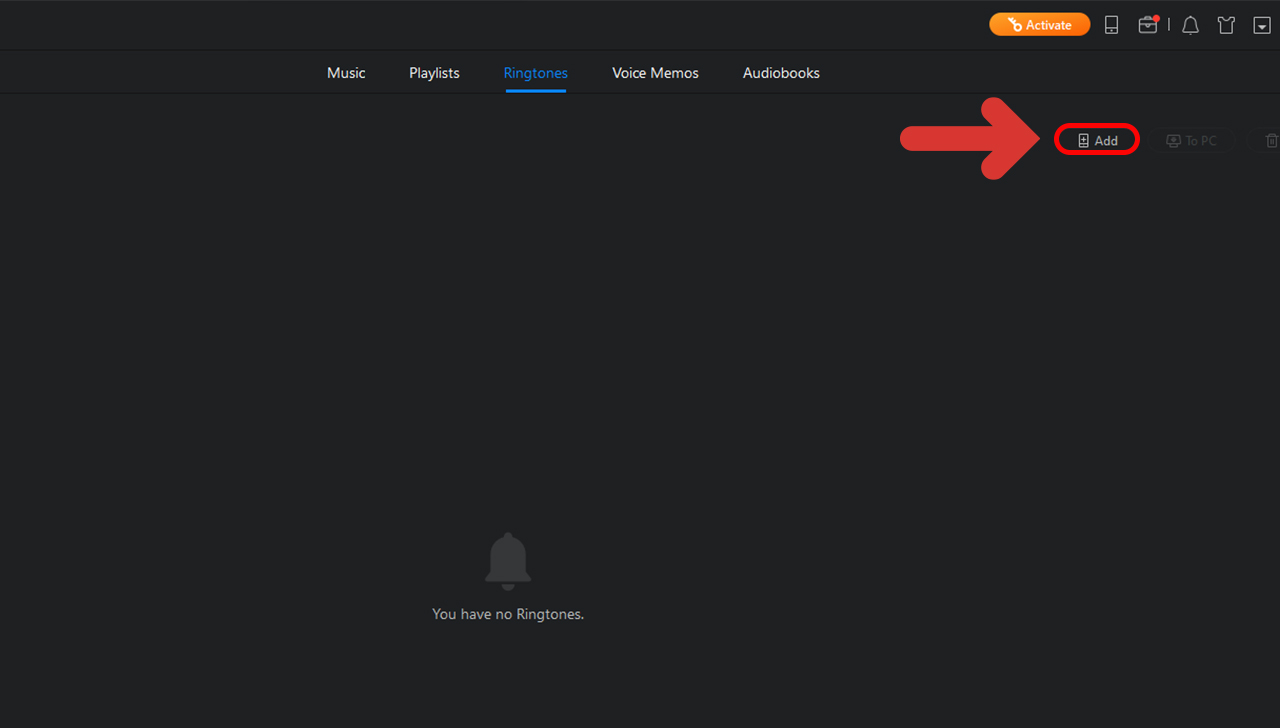
Task: Click the To PC export button
Action: pos(1194,141)
